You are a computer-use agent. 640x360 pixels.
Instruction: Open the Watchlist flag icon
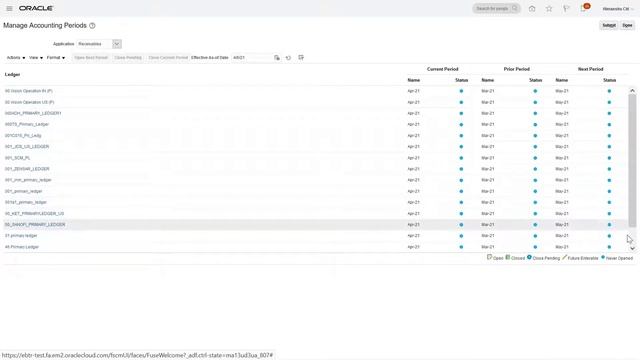(566, 9)
